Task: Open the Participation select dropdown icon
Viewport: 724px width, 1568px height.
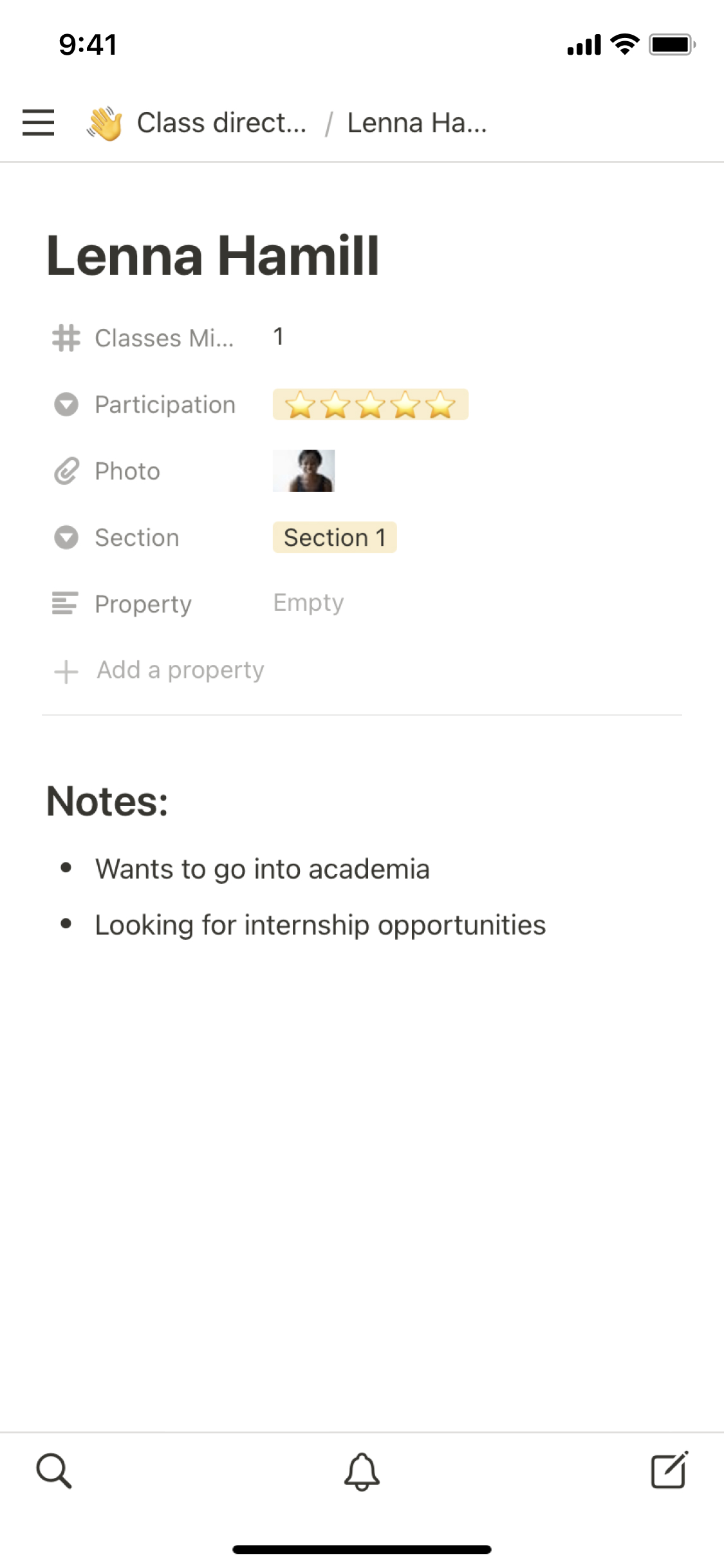Action: pyautogui.click(x=66, y=405)
